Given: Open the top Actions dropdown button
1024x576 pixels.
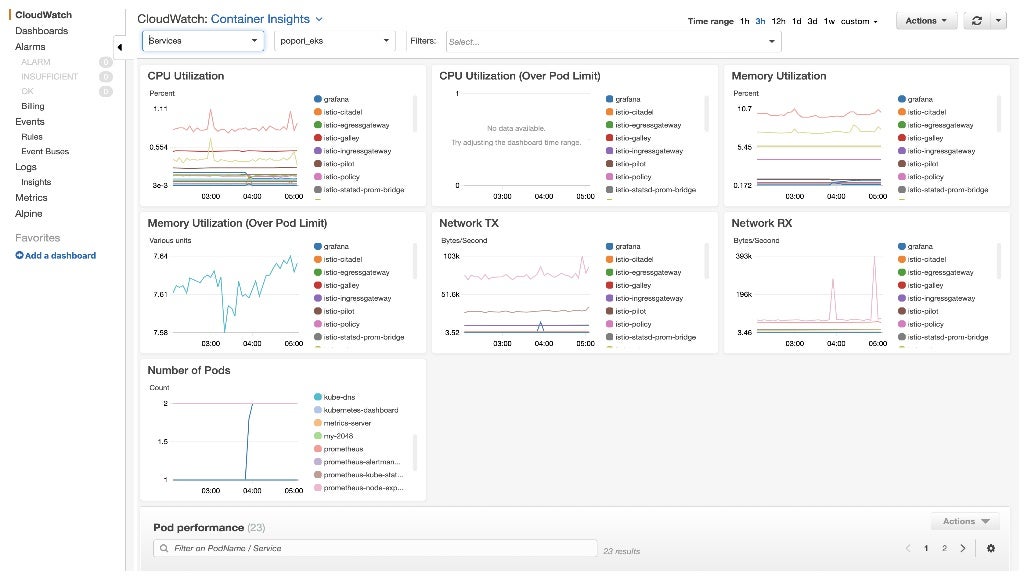Looking at the screenshot, I should click(x=926, y=21).
